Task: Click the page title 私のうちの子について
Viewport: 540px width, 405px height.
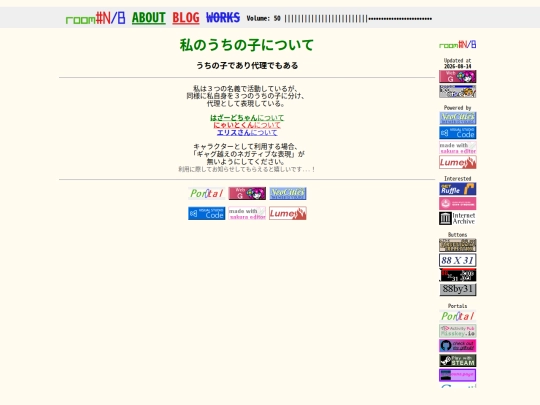Action: [247, 45]
